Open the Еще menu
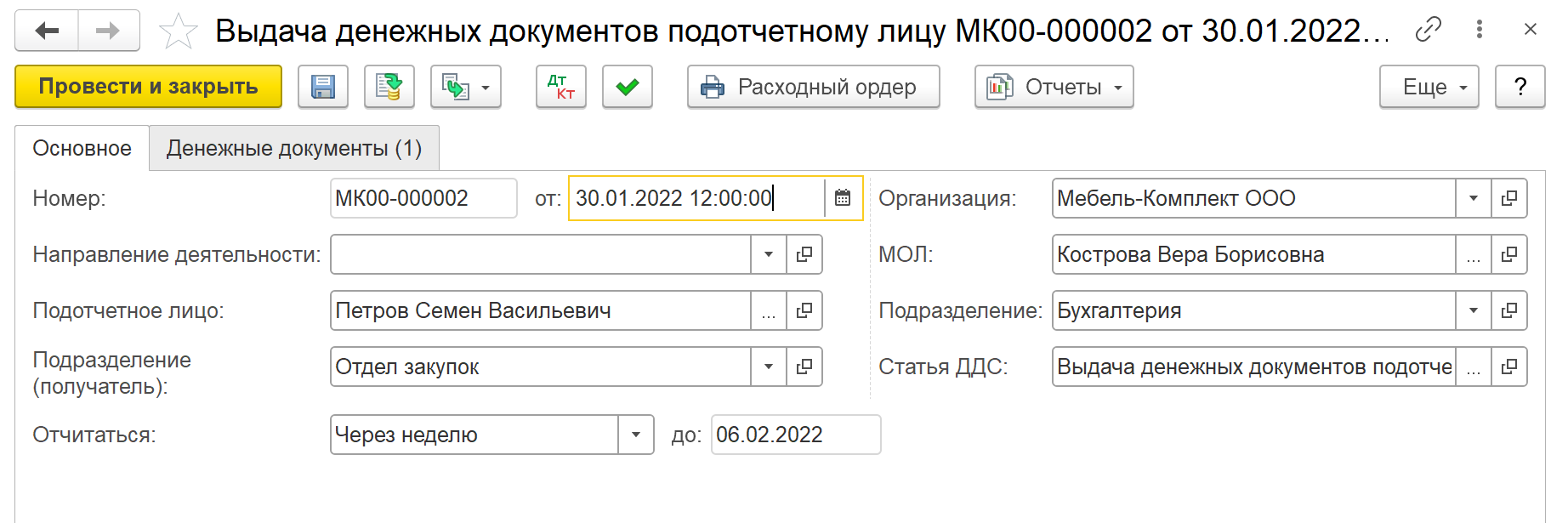The image size is (1568, 523). (1429, 87)
